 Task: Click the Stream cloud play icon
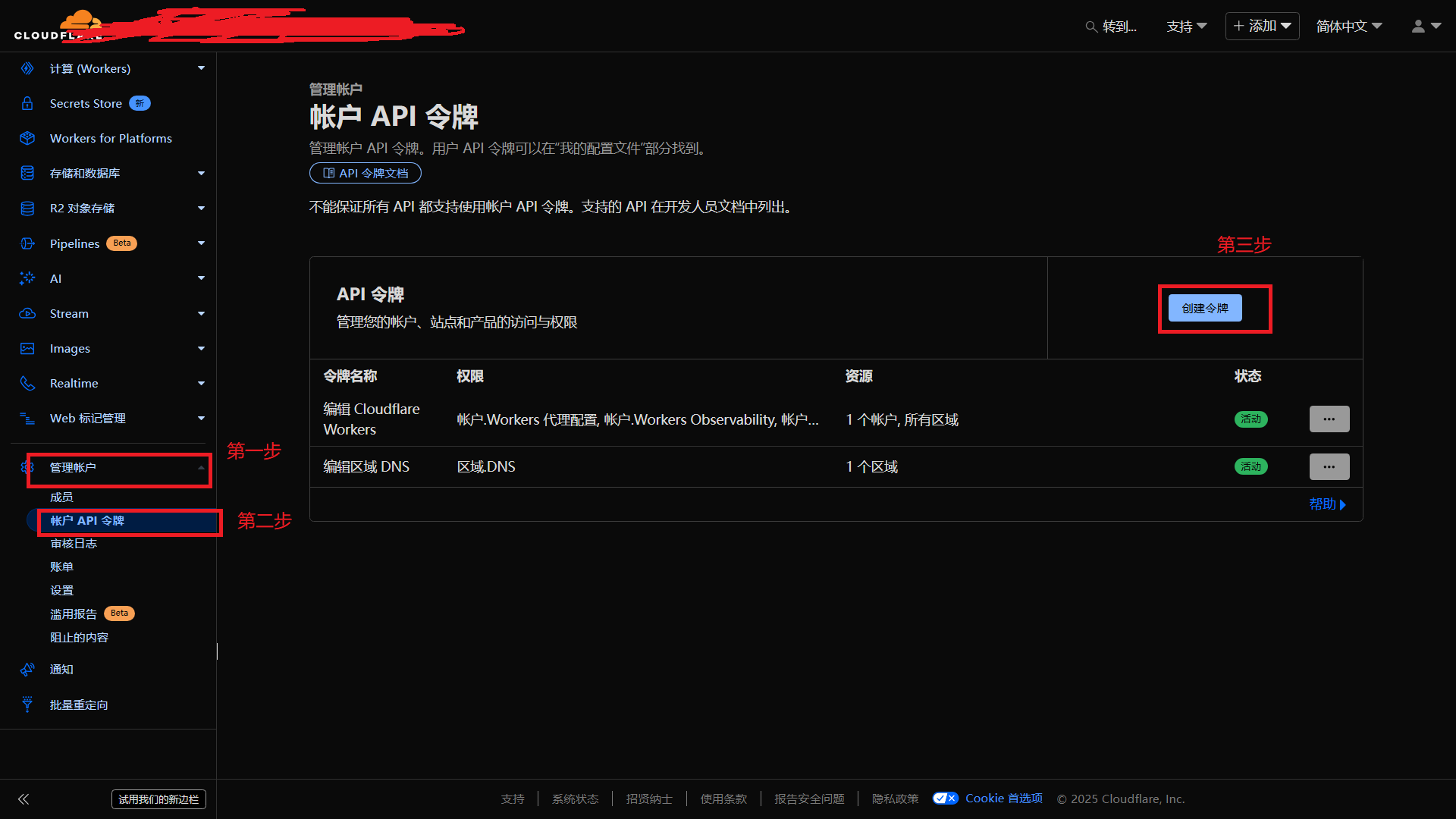click(x=27, y=313)
